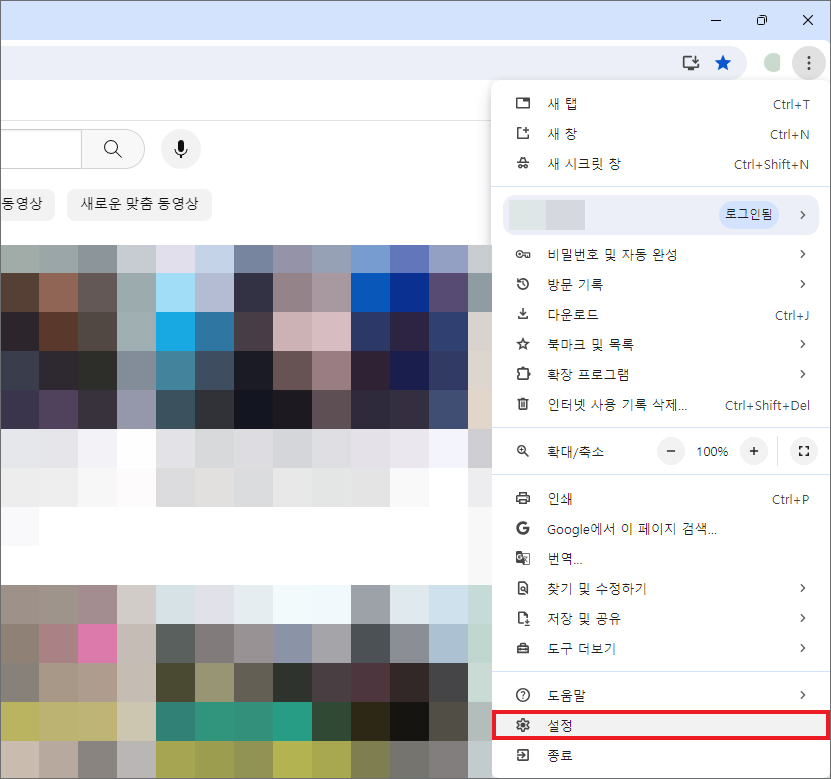831x779 pixels.
Task: Click the 100% zoom level value
Action: (x=712, y=452)
